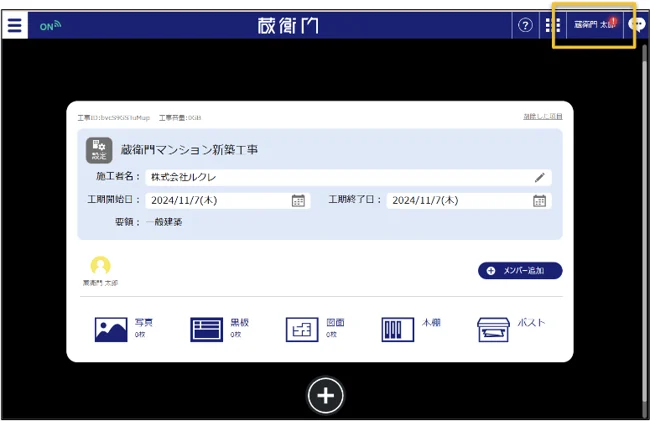Click the 工期開始日 date field

[215, 200]
